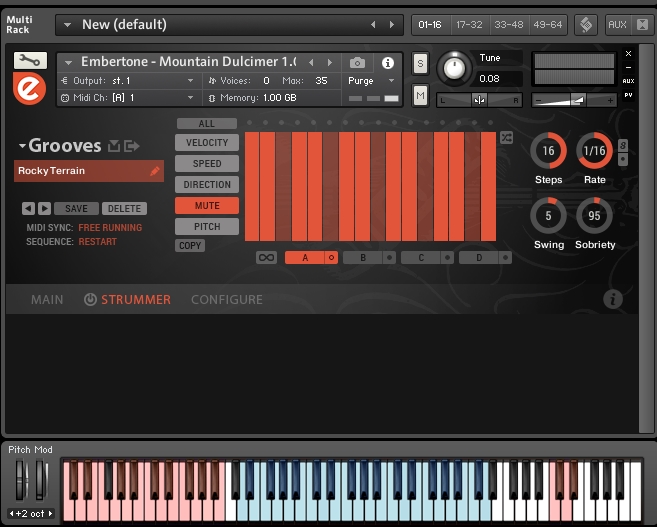Select the VELOCITY lane button

point(207,143)
